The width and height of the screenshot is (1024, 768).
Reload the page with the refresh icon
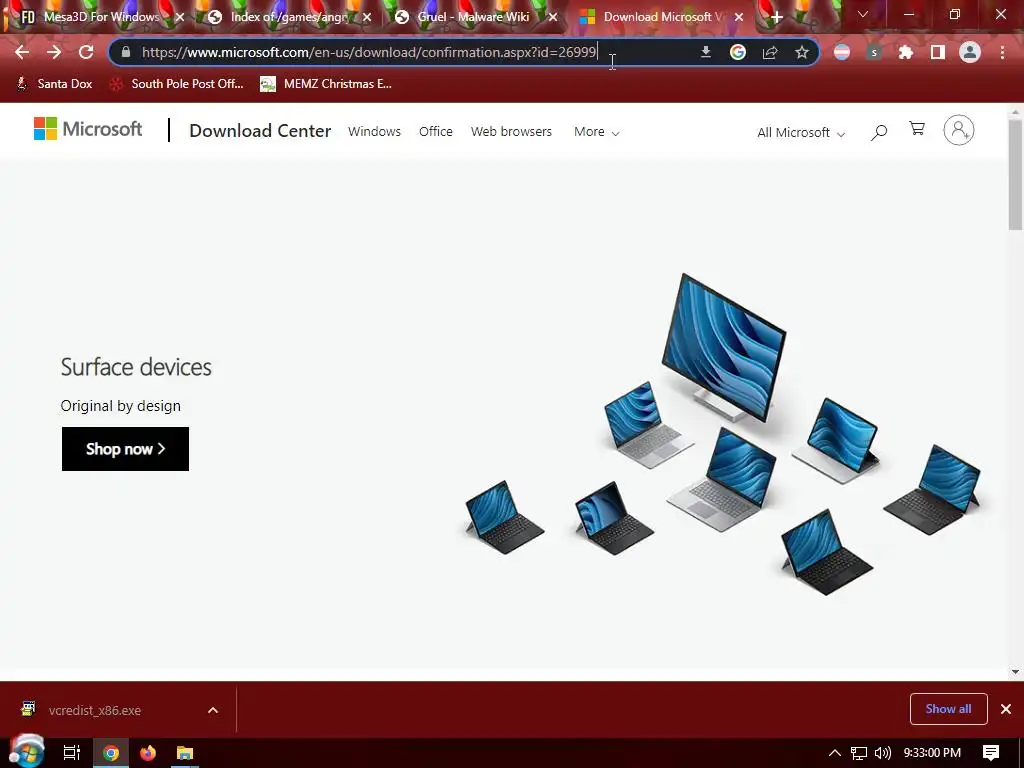(x=86, y=52)
